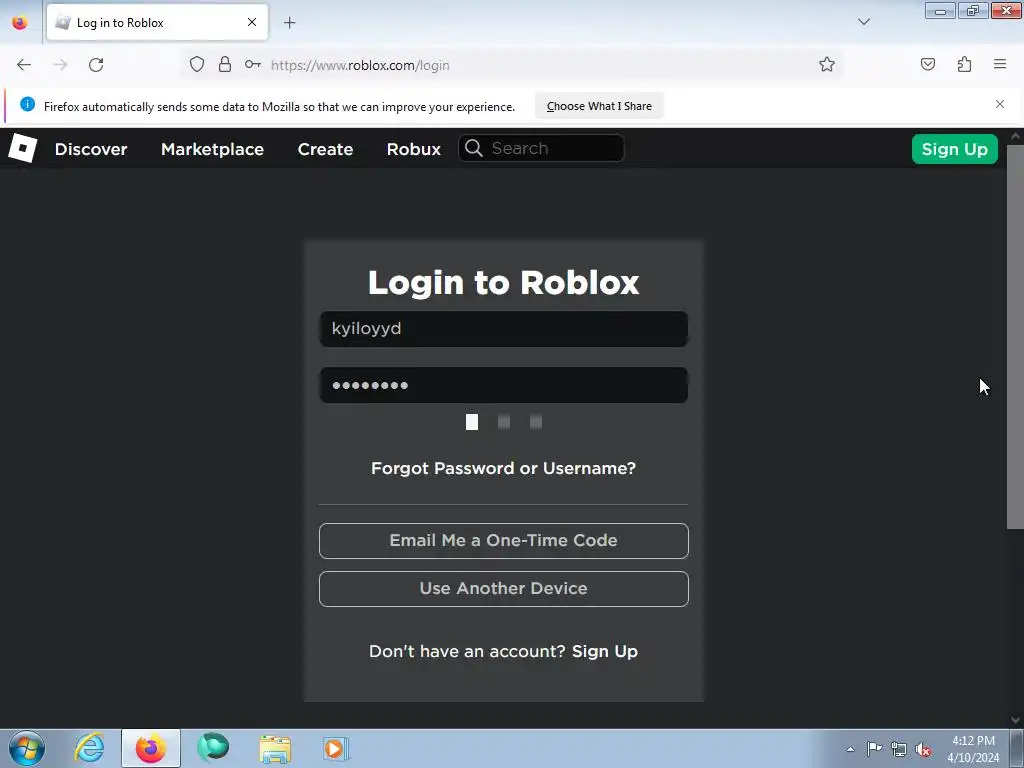Click the network tray icon
1024x768 pixels.
[899, 749]
